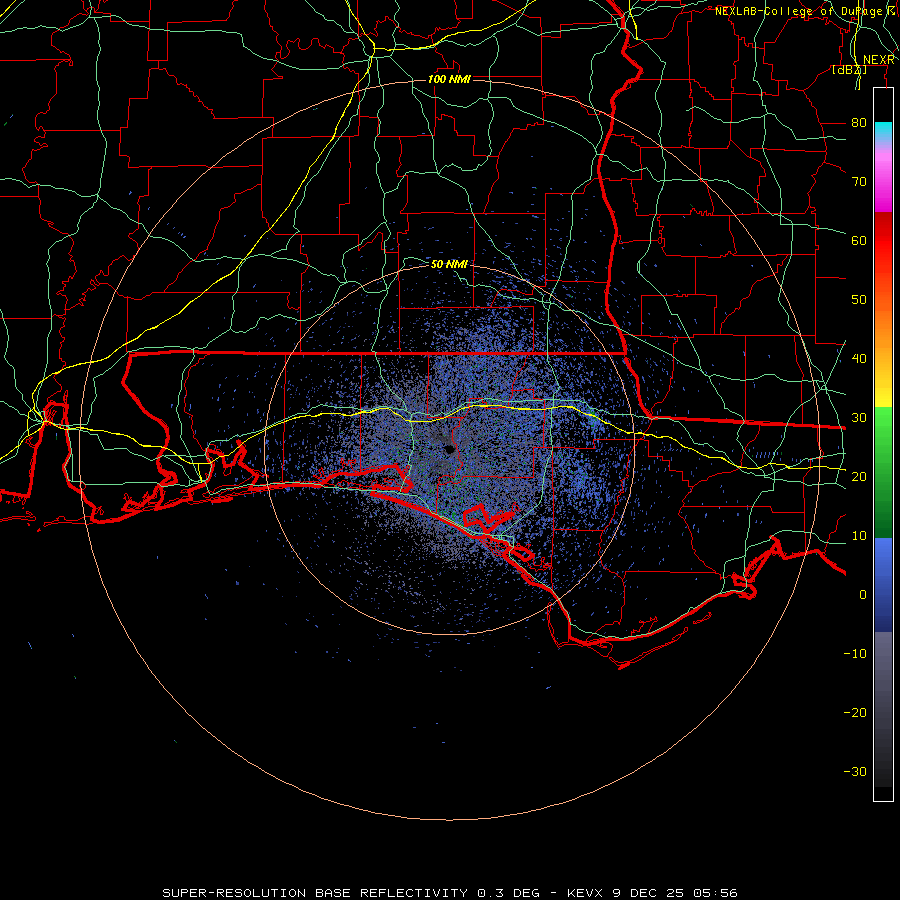Click the -30 dBZ scale value

[x=855, y=772]
